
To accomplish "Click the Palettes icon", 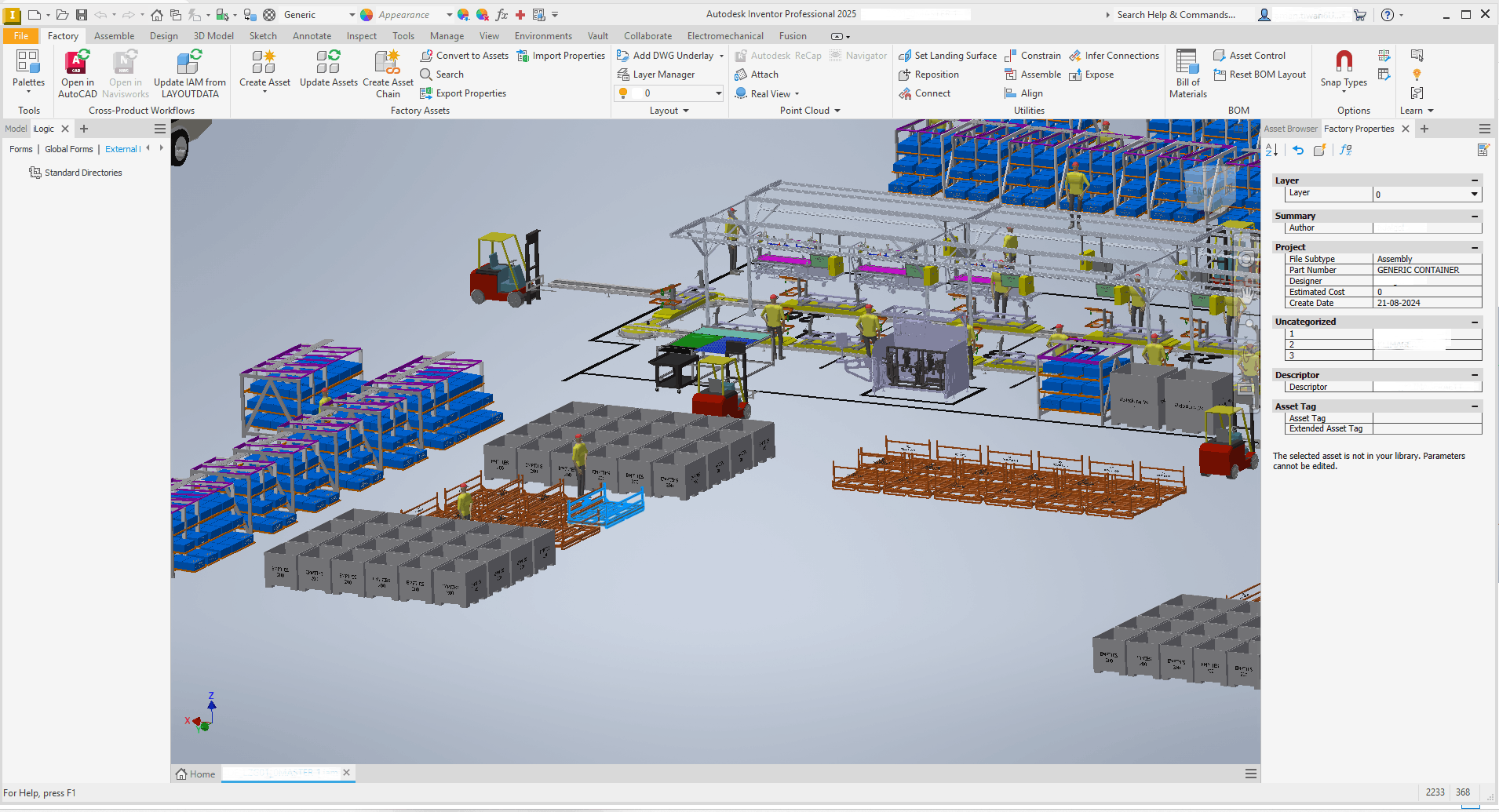I will click(x=28, y=63).
